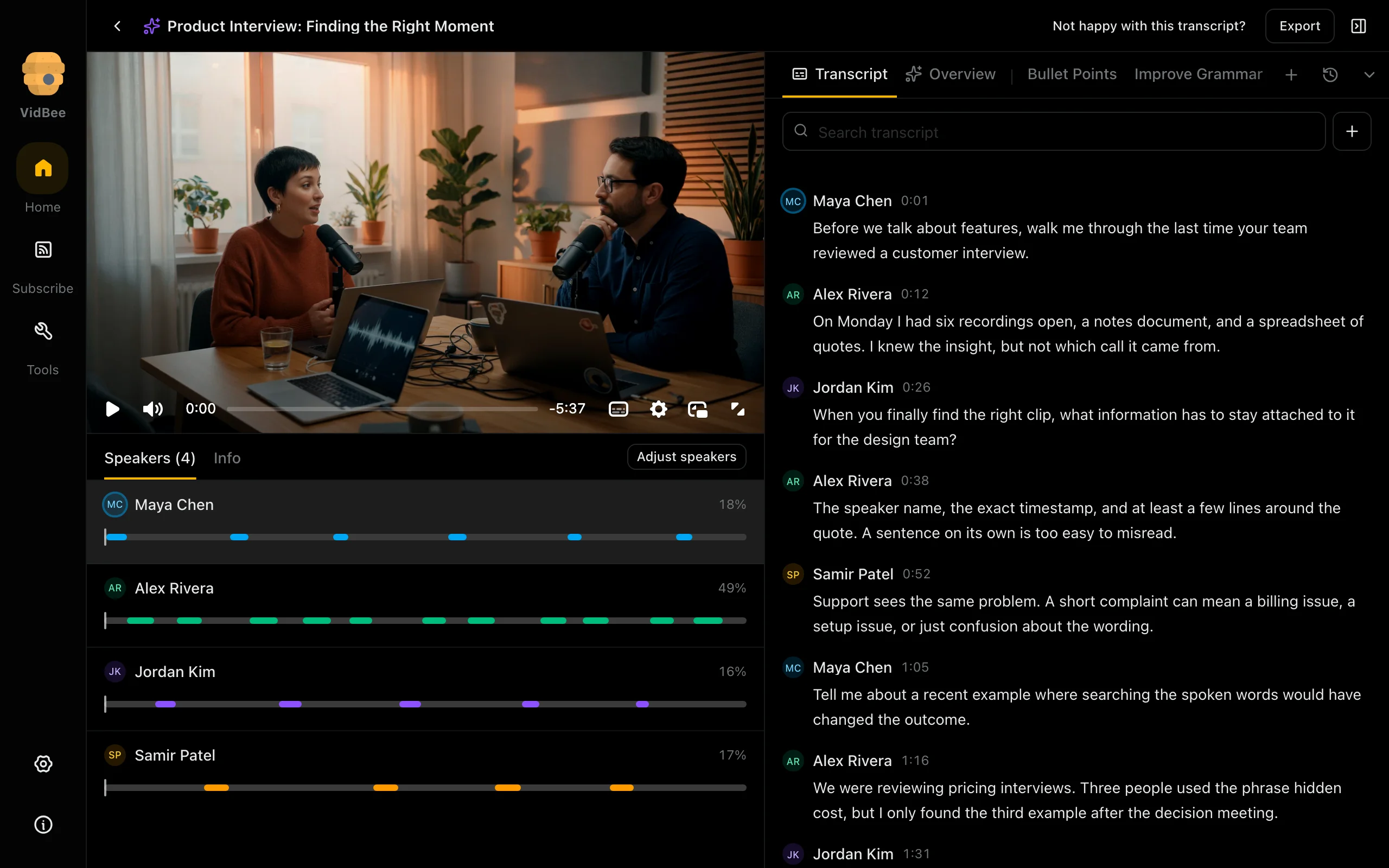Image resolution: width=1389 pixels, height=868 pixels.
Task: Switch to the Overview tab
Action: [951, 74]
